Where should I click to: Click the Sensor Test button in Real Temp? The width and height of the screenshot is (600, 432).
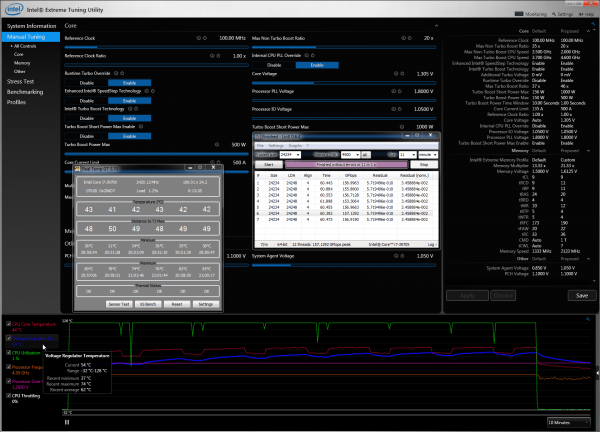tap(119, 304)
